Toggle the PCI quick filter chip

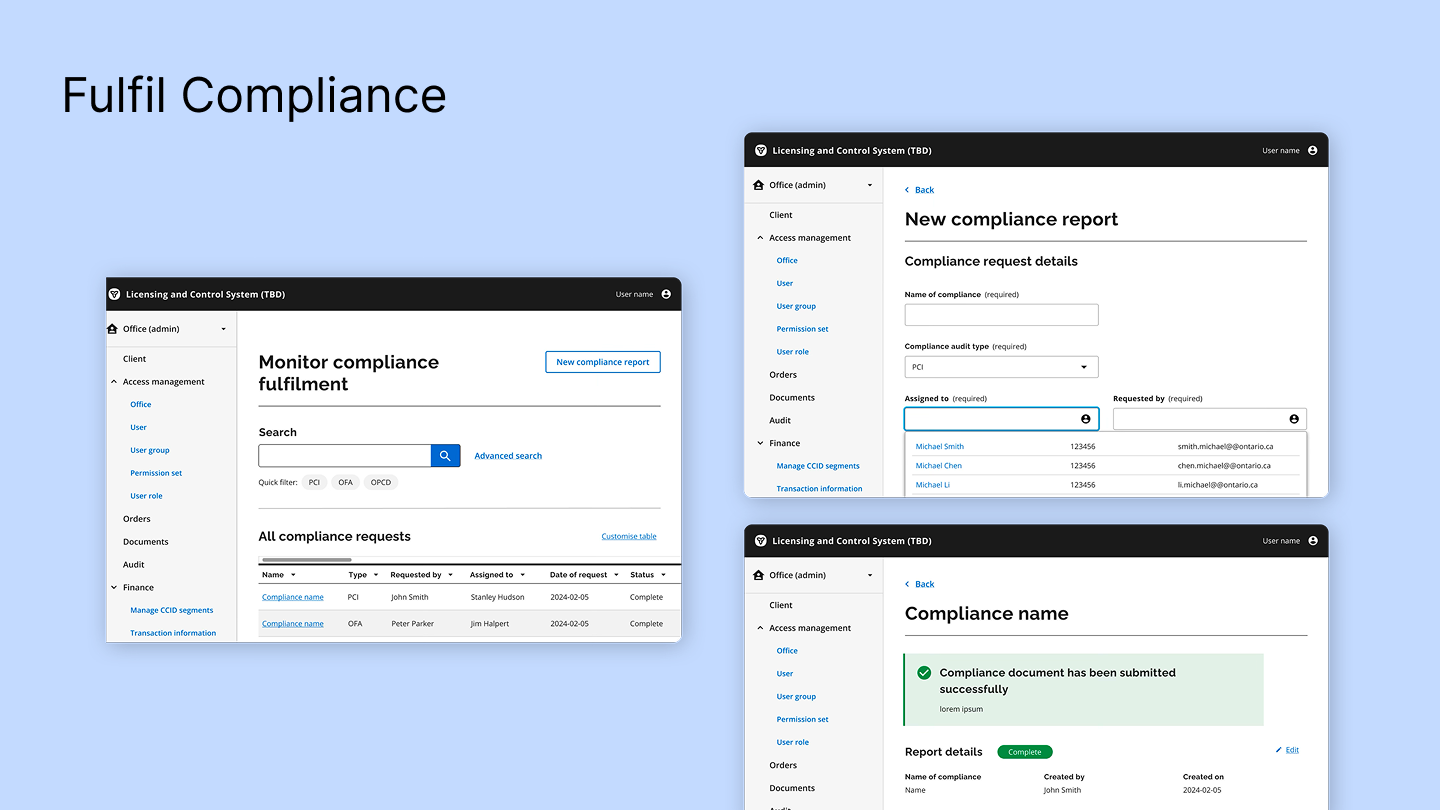click(x=314, y=482)
